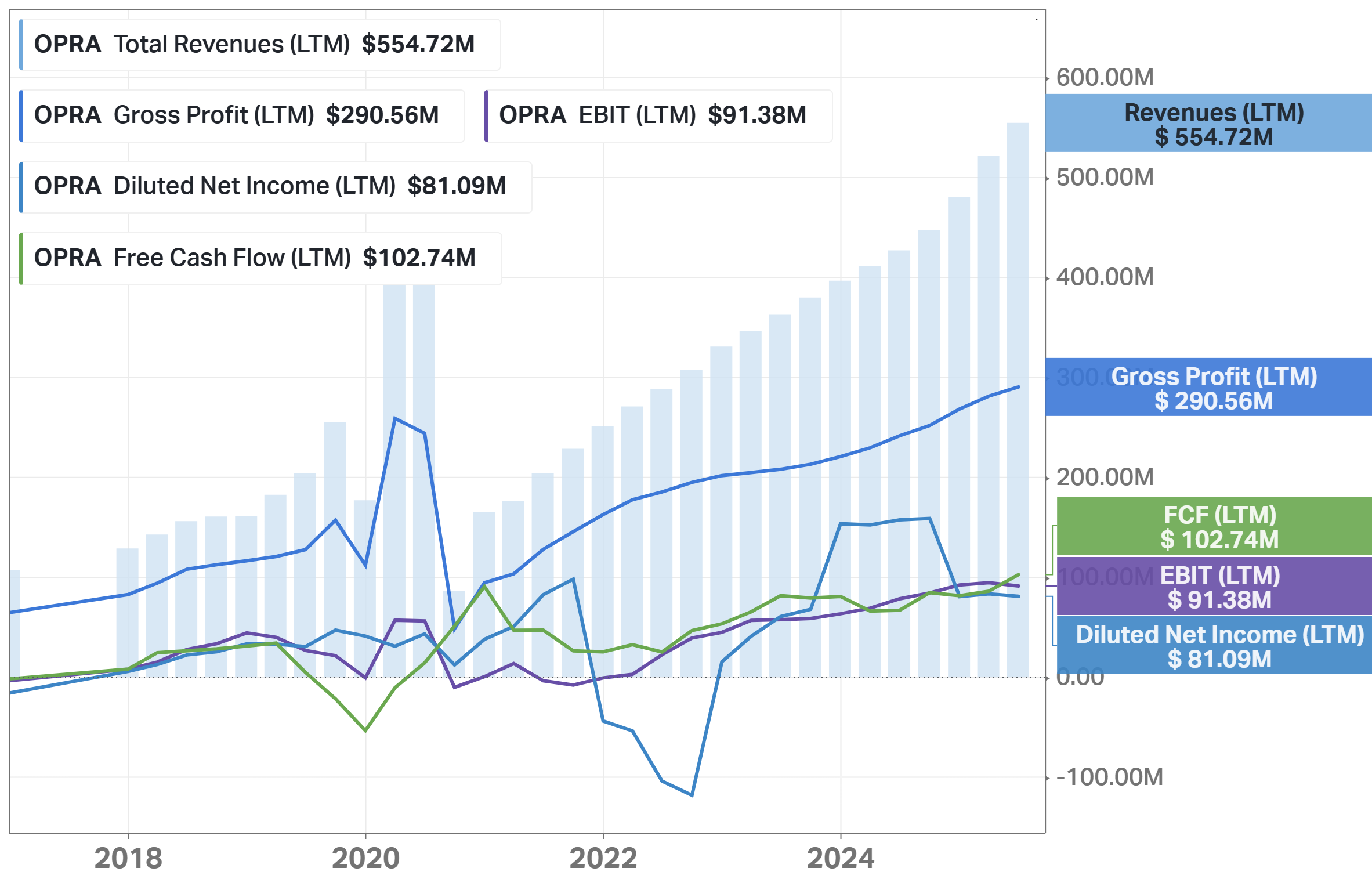
Task: Click the green FCF (LTM) $102.74M tag
Action: [1214, 526]
